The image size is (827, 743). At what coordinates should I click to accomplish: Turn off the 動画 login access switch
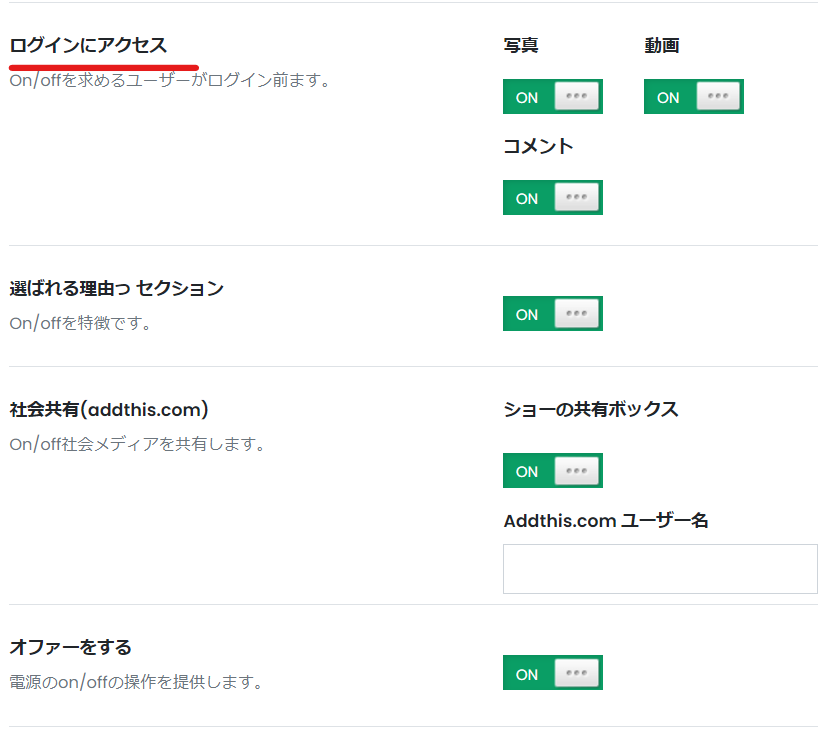694,97
